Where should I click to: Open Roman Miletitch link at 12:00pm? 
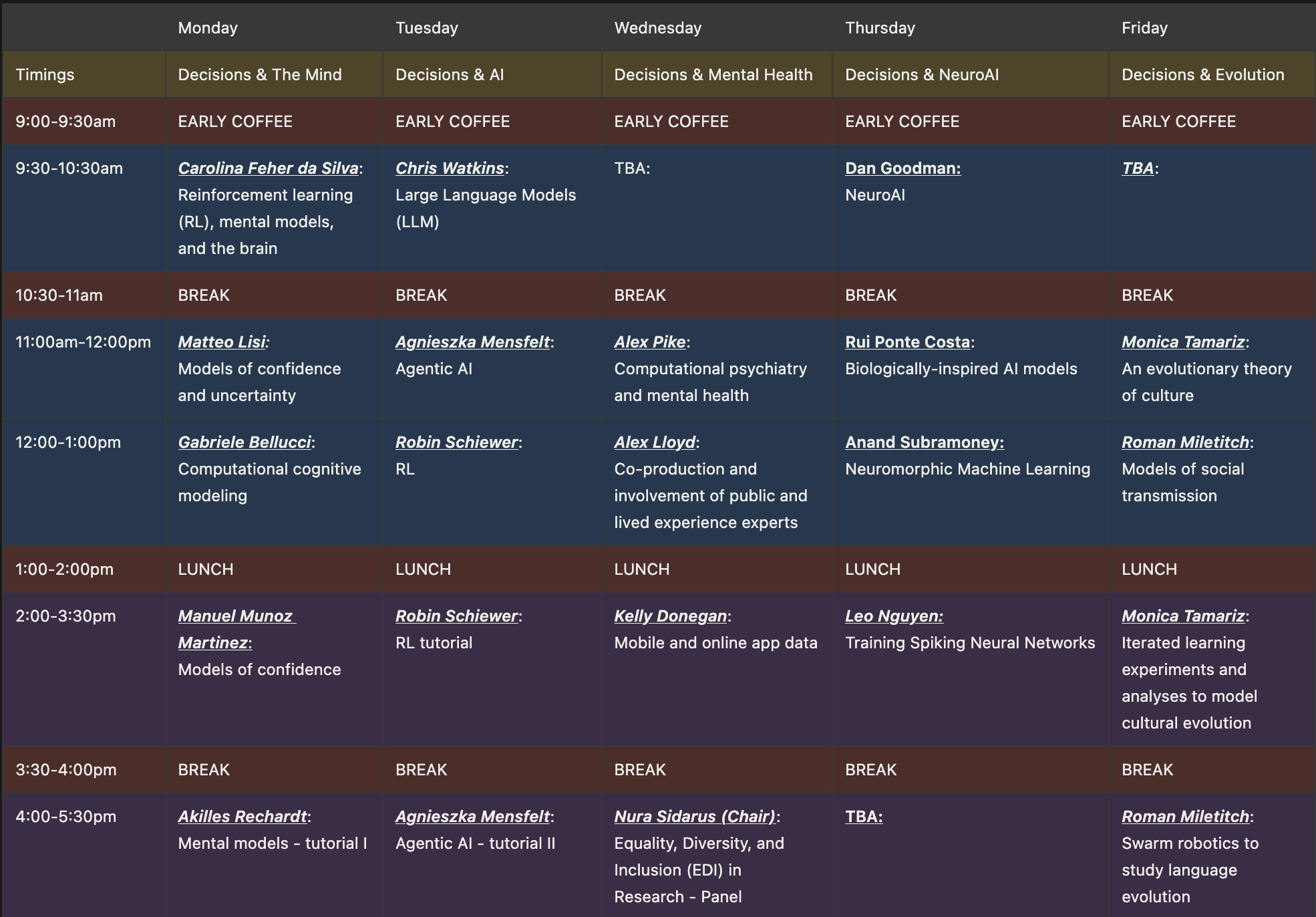[x=1185, y=442]
